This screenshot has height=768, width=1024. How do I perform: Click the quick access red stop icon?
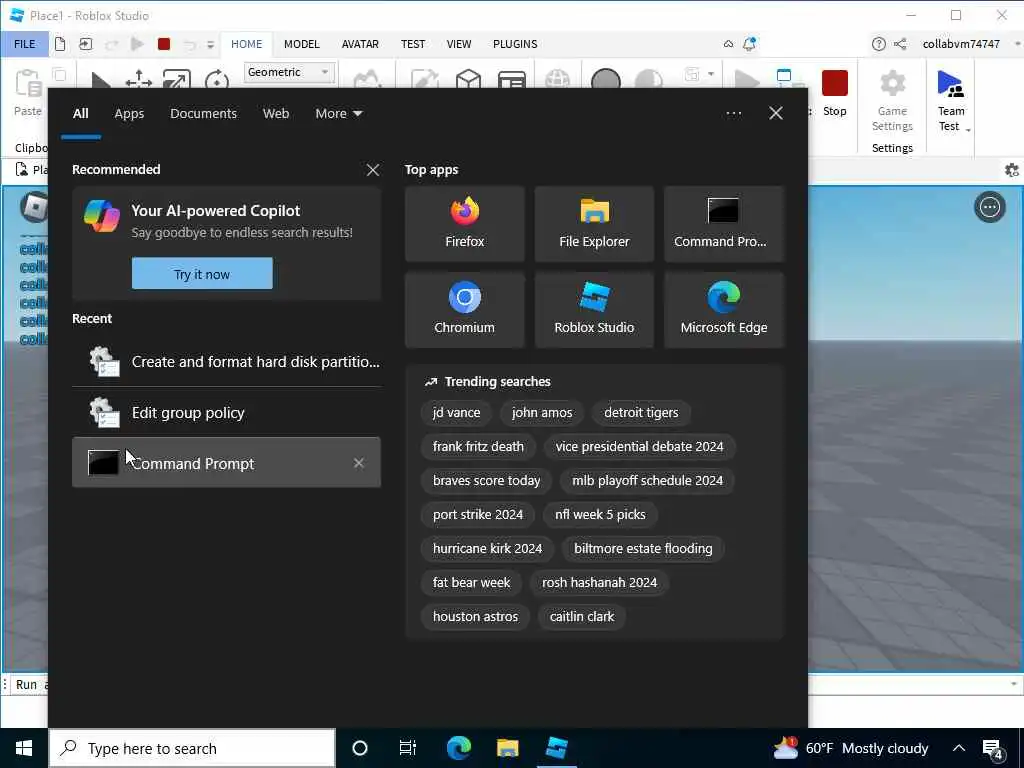pyautogui.click(x=164, y=44)
